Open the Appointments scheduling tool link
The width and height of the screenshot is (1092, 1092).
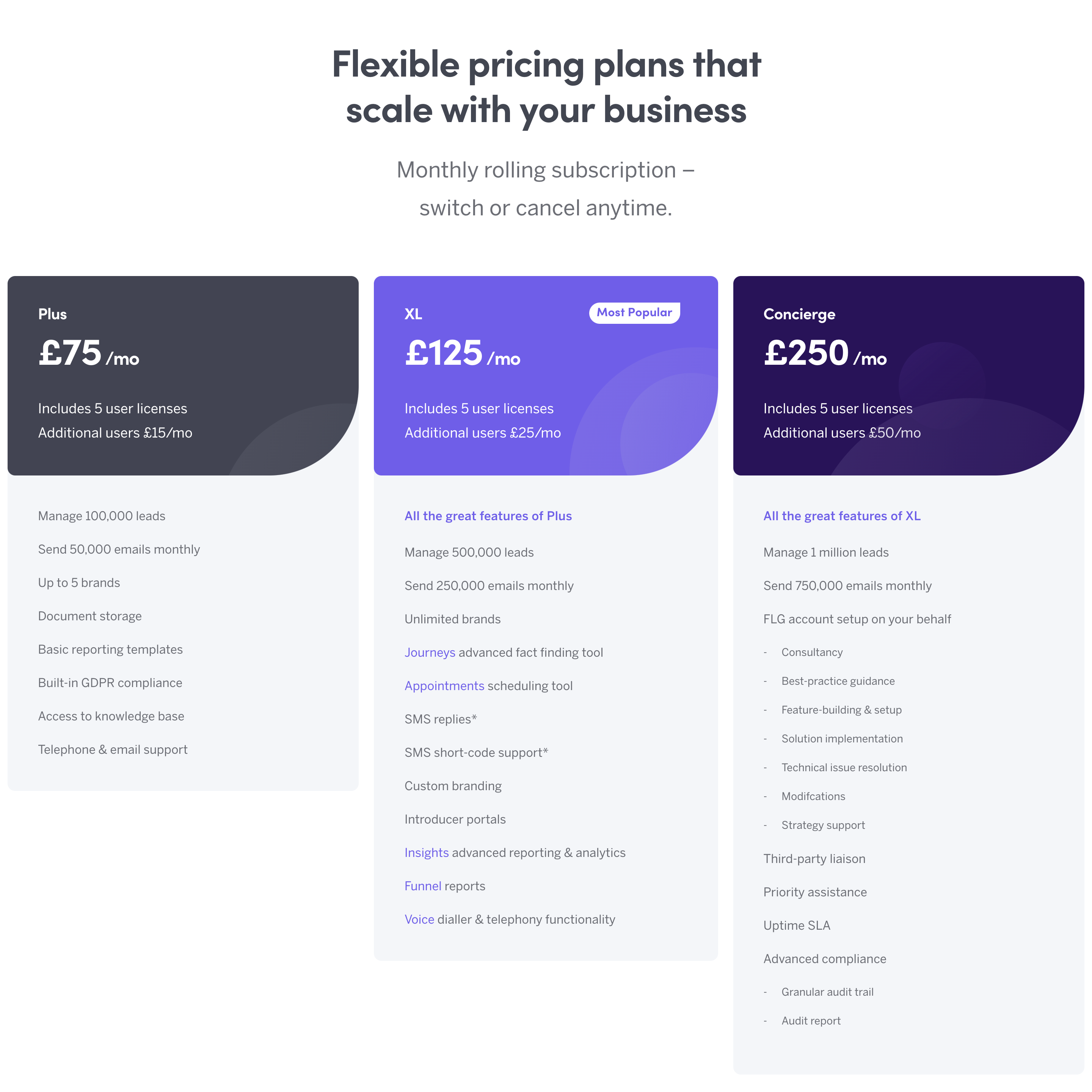(x=444, y=686)
